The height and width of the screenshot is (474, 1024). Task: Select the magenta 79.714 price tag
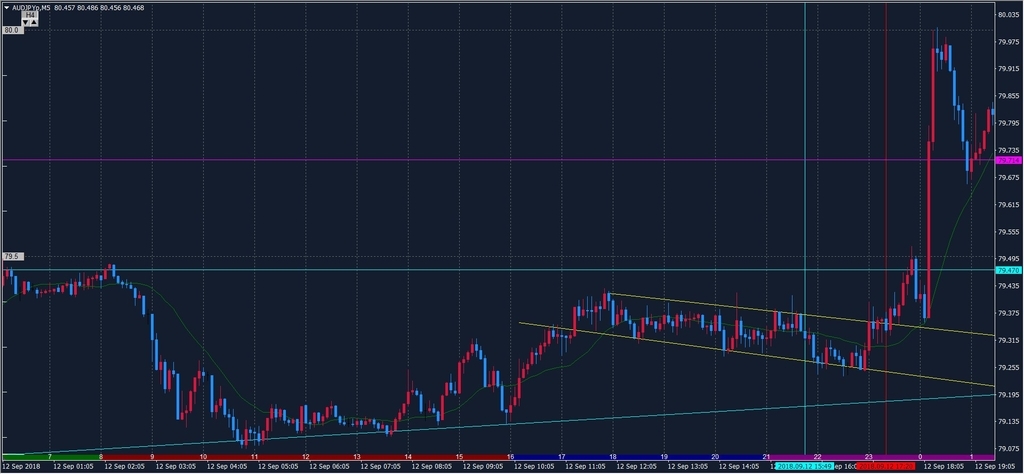1008,160
